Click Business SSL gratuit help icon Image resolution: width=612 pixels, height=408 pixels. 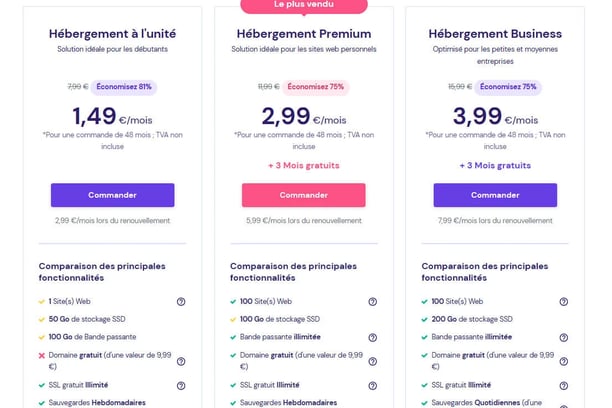564,385
